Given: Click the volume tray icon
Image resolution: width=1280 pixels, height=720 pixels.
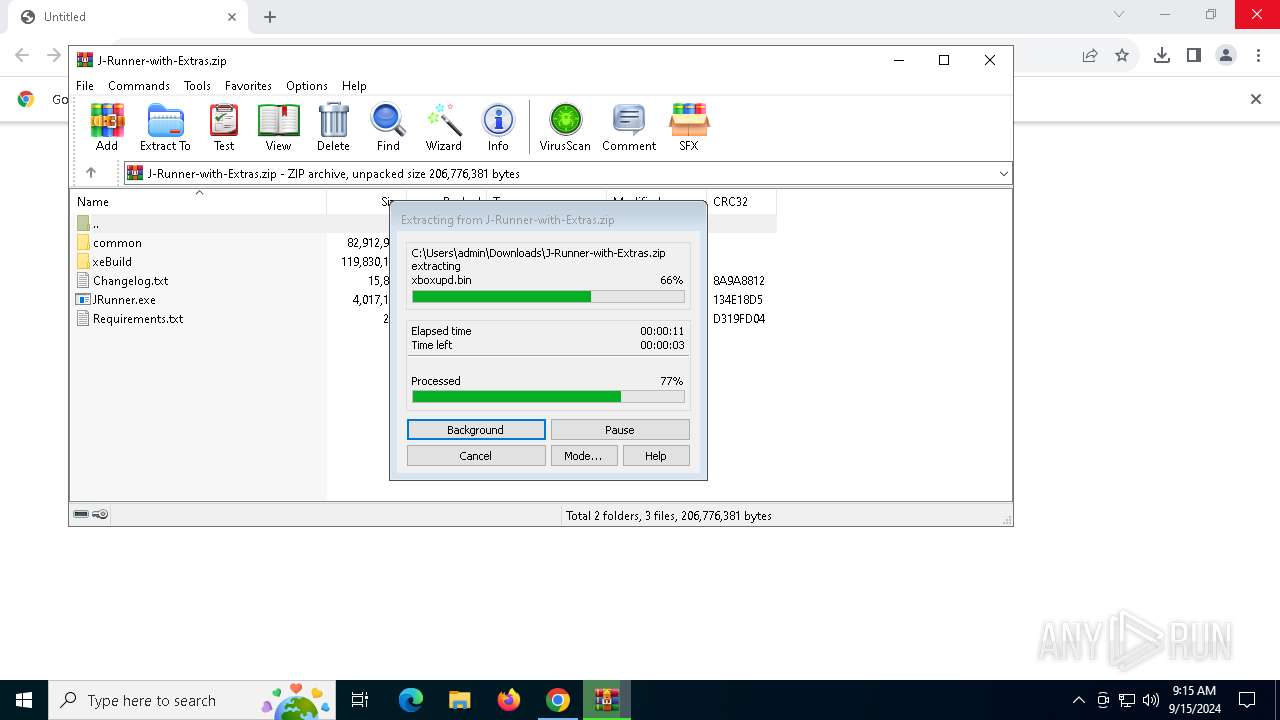Looking at the screenshot, I should 1151,700.
